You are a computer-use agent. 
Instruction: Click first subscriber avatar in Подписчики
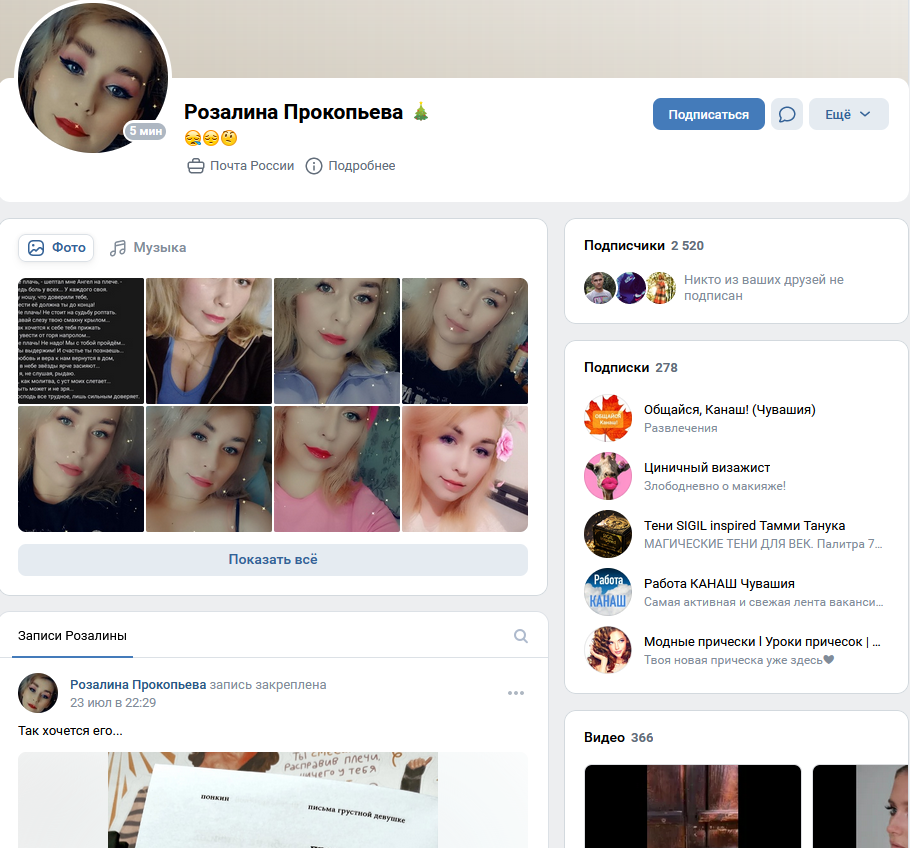[599, 288]
